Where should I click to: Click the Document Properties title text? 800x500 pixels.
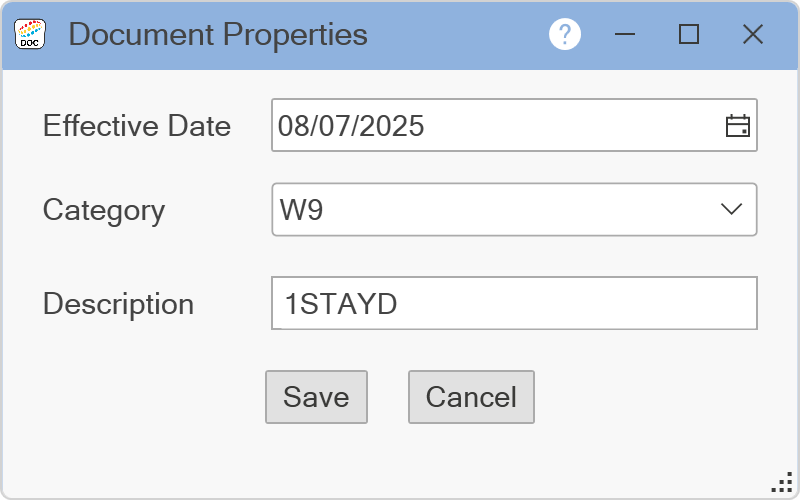tap(218, 35)
